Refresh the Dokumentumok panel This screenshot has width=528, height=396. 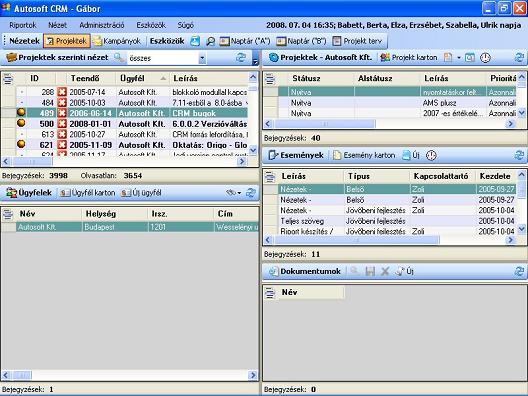click(x=520, y=271)
